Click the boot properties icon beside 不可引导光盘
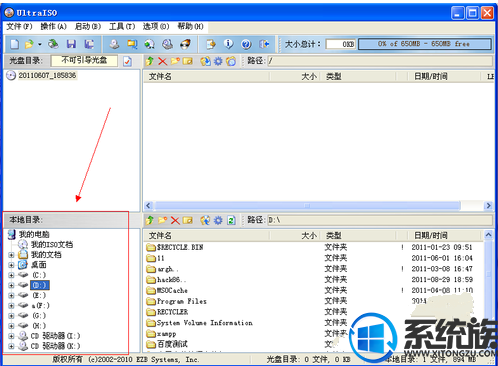The height and width of the screenshot is (366, 498). [x=127, y=61]
